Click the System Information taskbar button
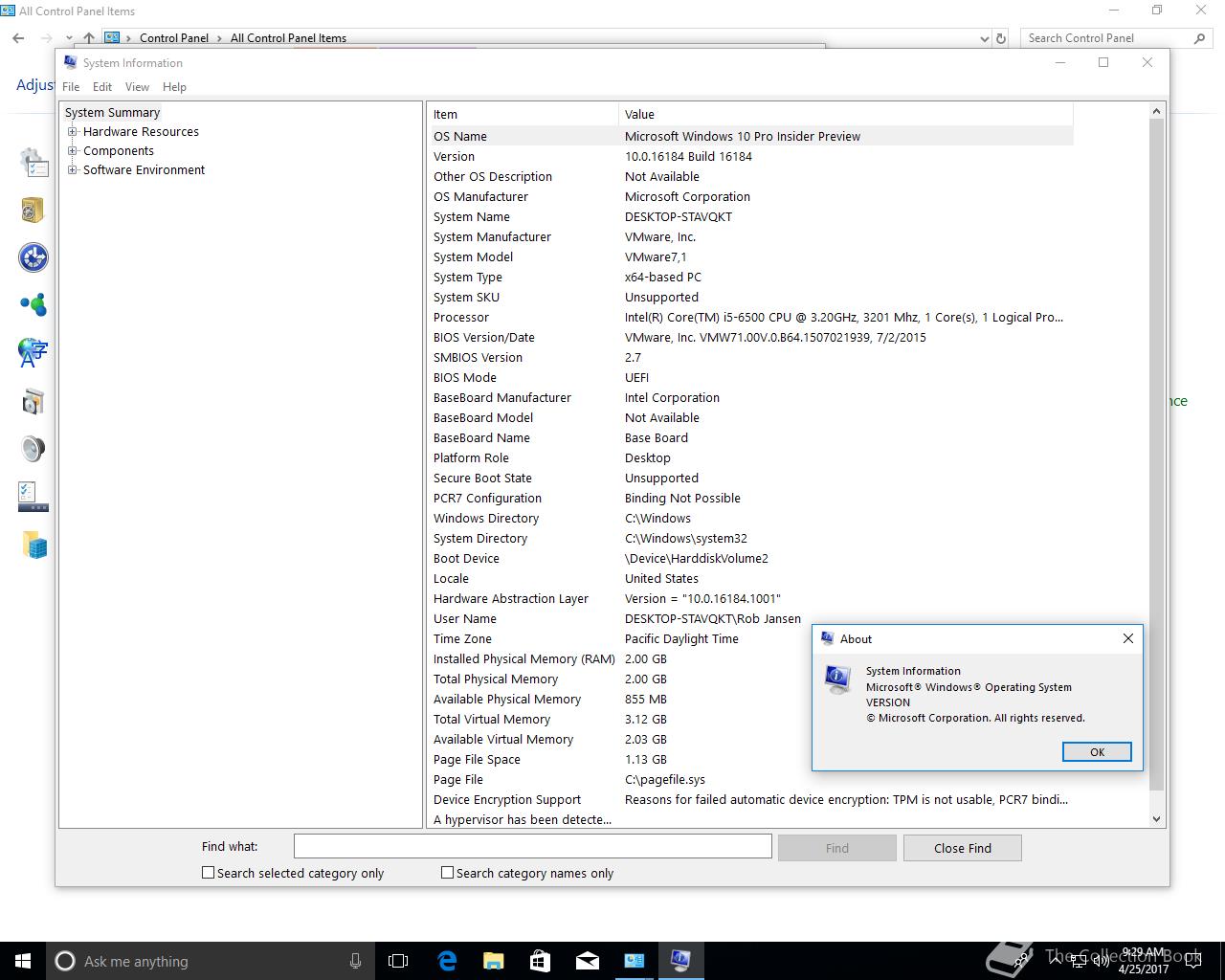 (x=680, y=961)
